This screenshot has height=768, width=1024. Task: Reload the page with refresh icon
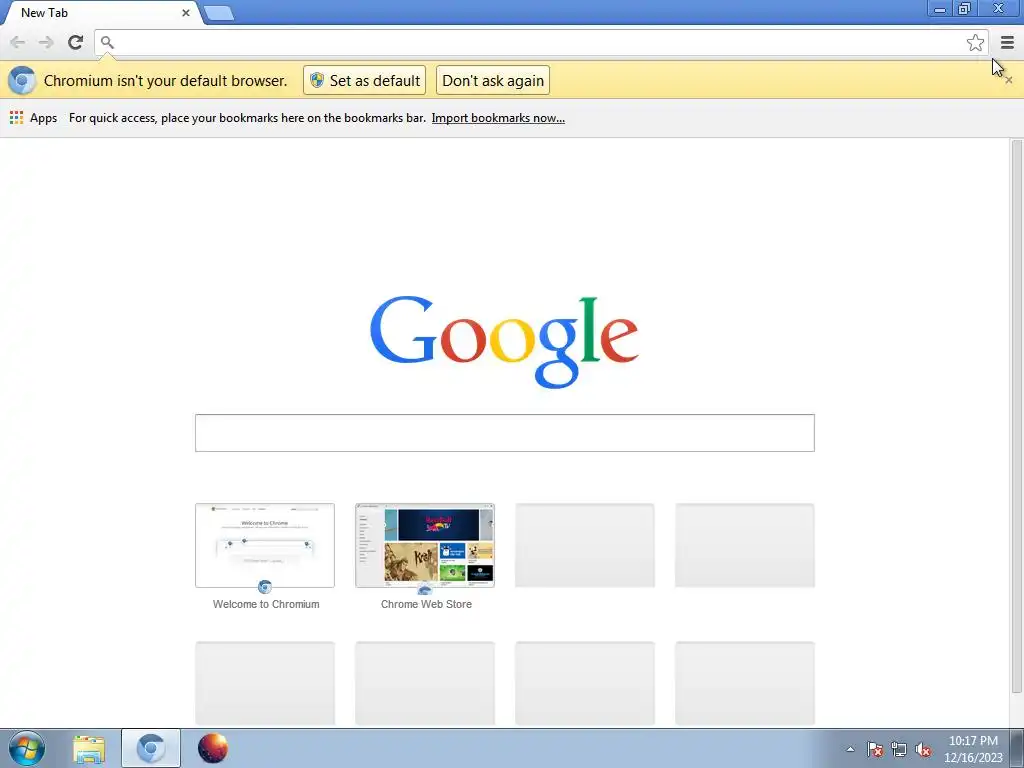coord(76,42)
